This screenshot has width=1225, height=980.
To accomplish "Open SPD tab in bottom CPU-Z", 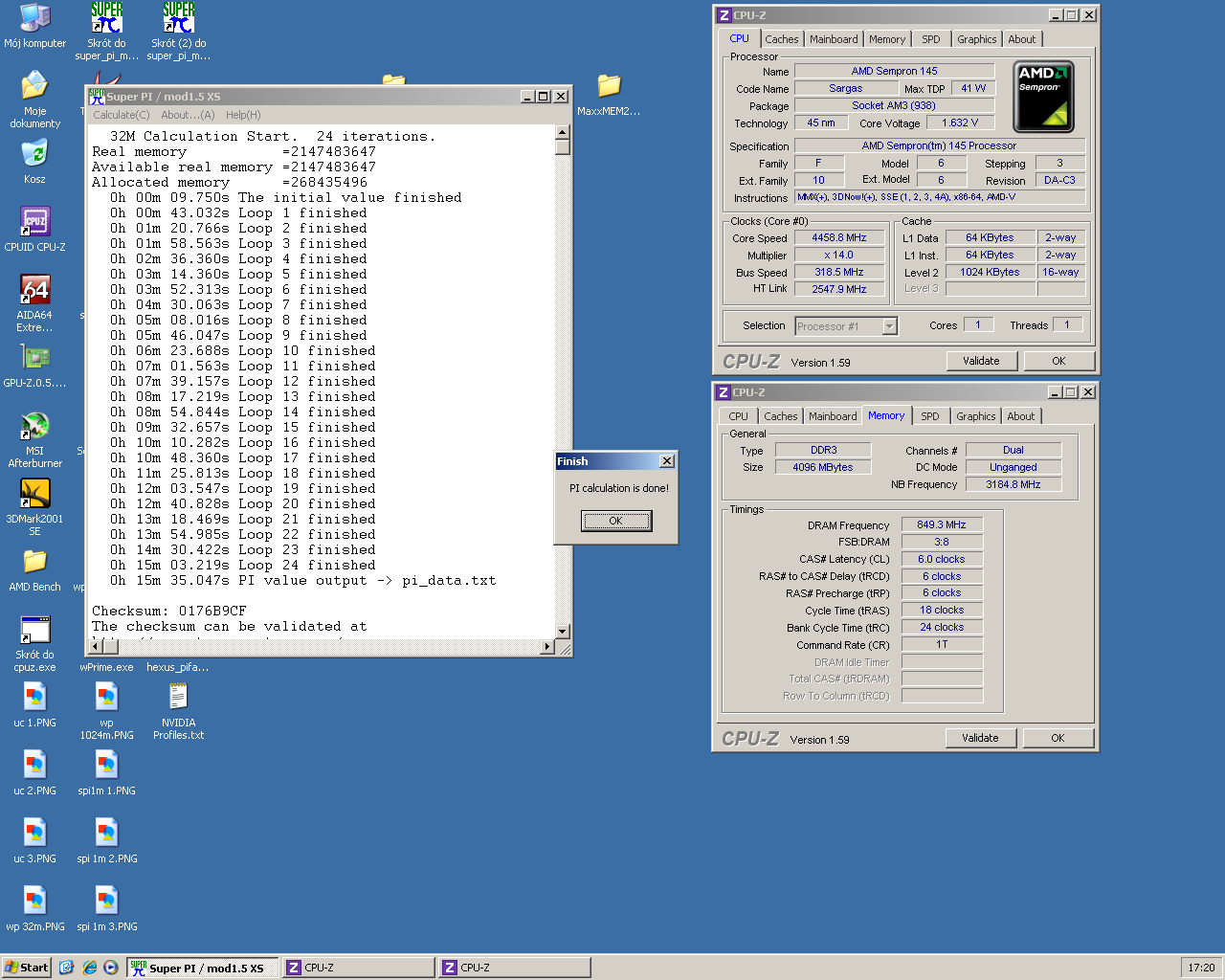I will [930, 416].
